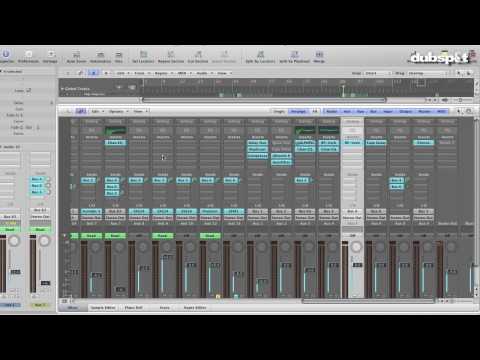This screenshot has width=480, height=360.
Task: Expand the Global Tracks disclosure triangle
Action: tap(62, 89)
